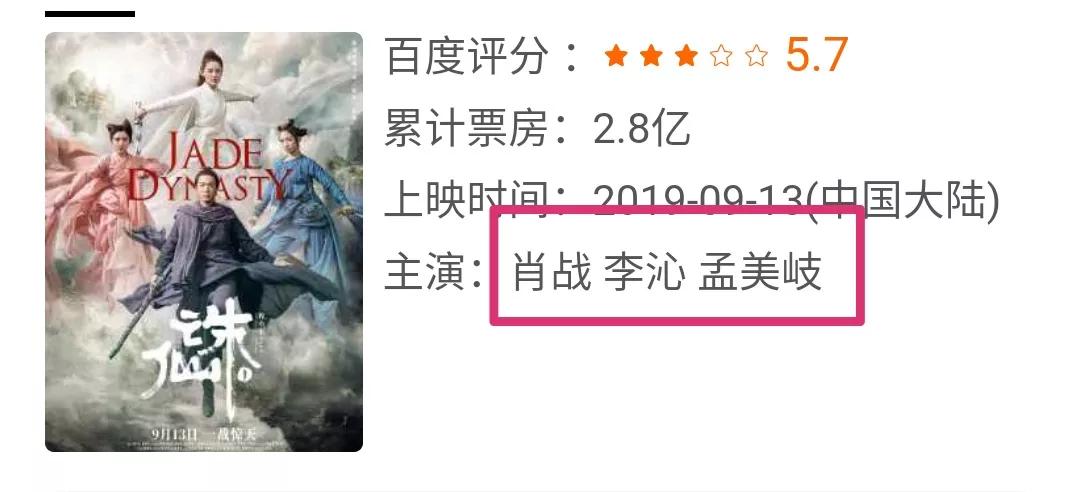
Task: Click the first filled rating star
Action: tap(616, 55)
